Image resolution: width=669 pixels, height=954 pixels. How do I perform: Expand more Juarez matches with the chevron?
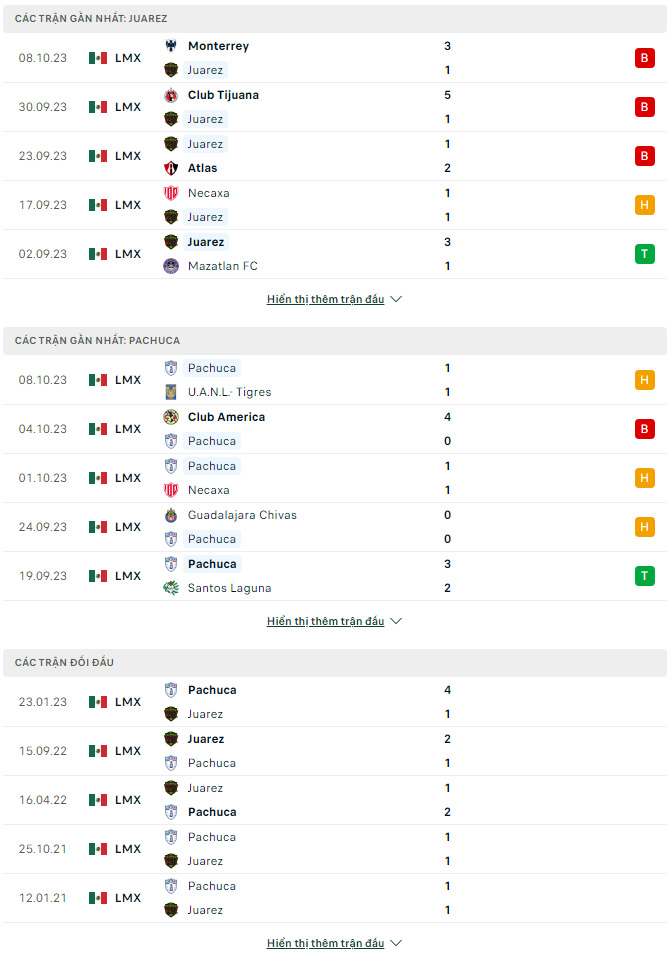(x=396, y=299)
